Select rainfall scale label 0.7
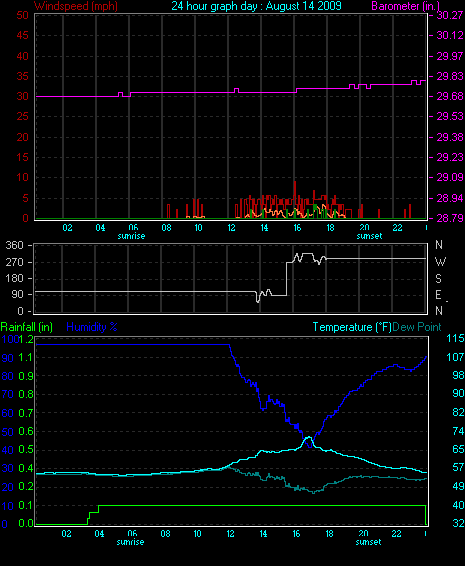 click(x=25, y=413)
